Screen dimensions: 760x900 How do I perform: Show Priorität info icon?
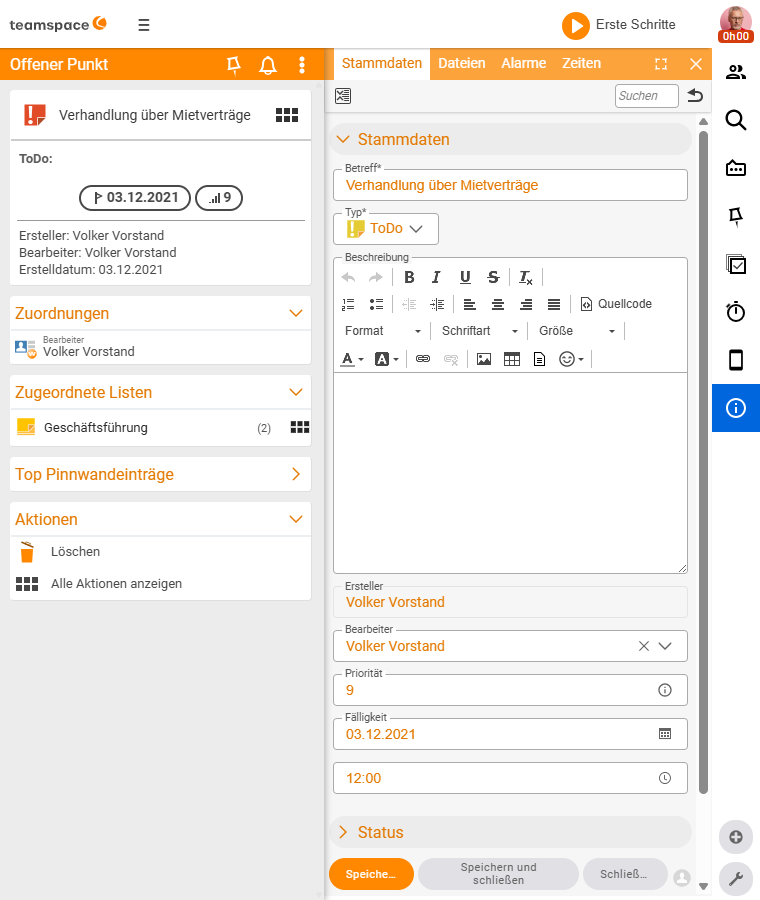[665, 690]
